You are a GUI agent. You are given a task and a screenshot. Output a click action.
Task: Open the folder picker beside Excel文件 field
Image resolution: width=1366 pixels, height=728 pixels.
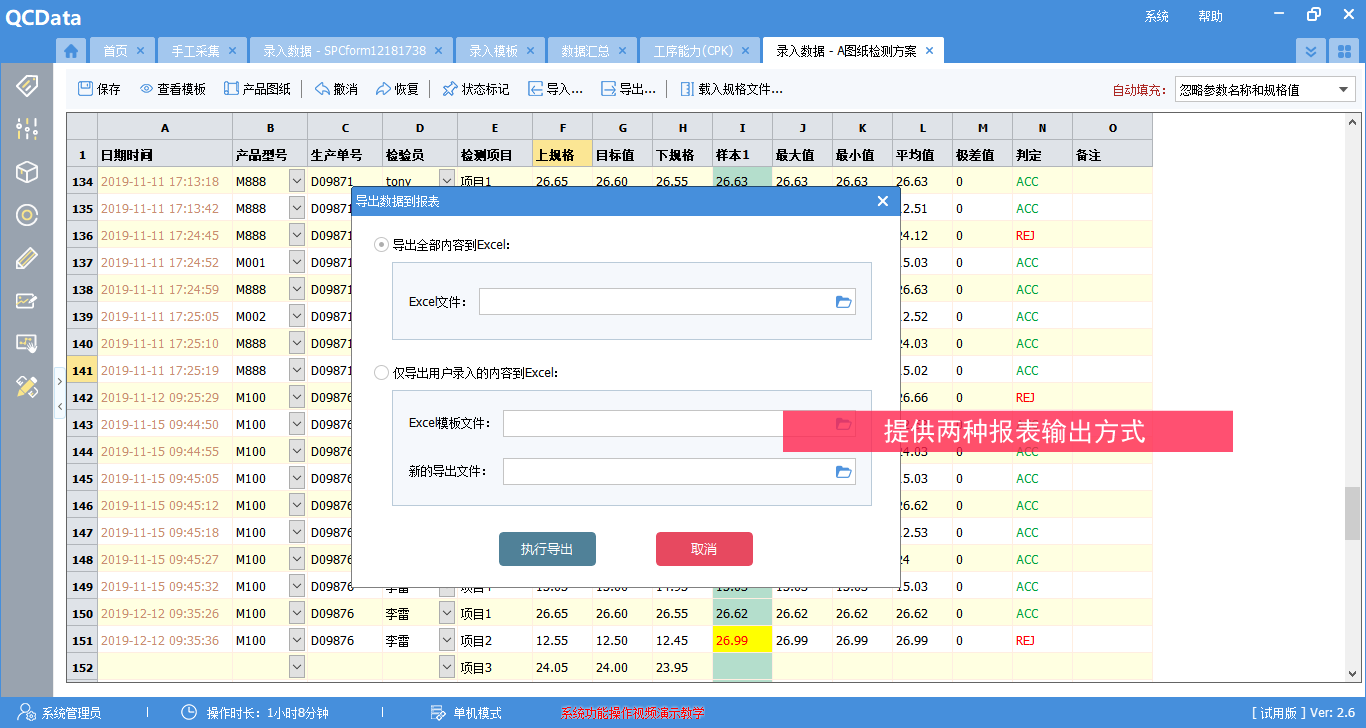(x=843, y=301)
